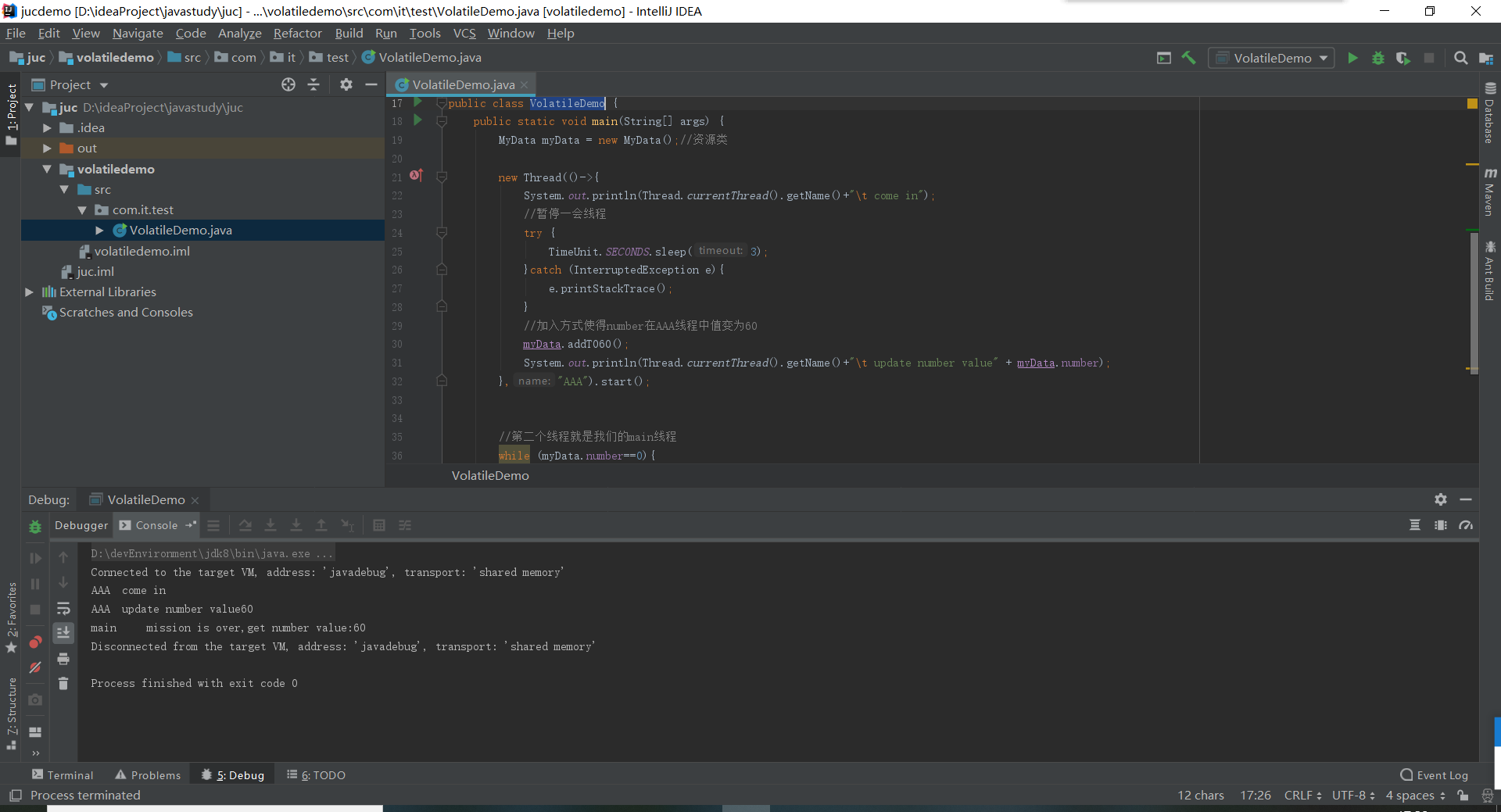Click the breakpoint marker on line 21

416,176
